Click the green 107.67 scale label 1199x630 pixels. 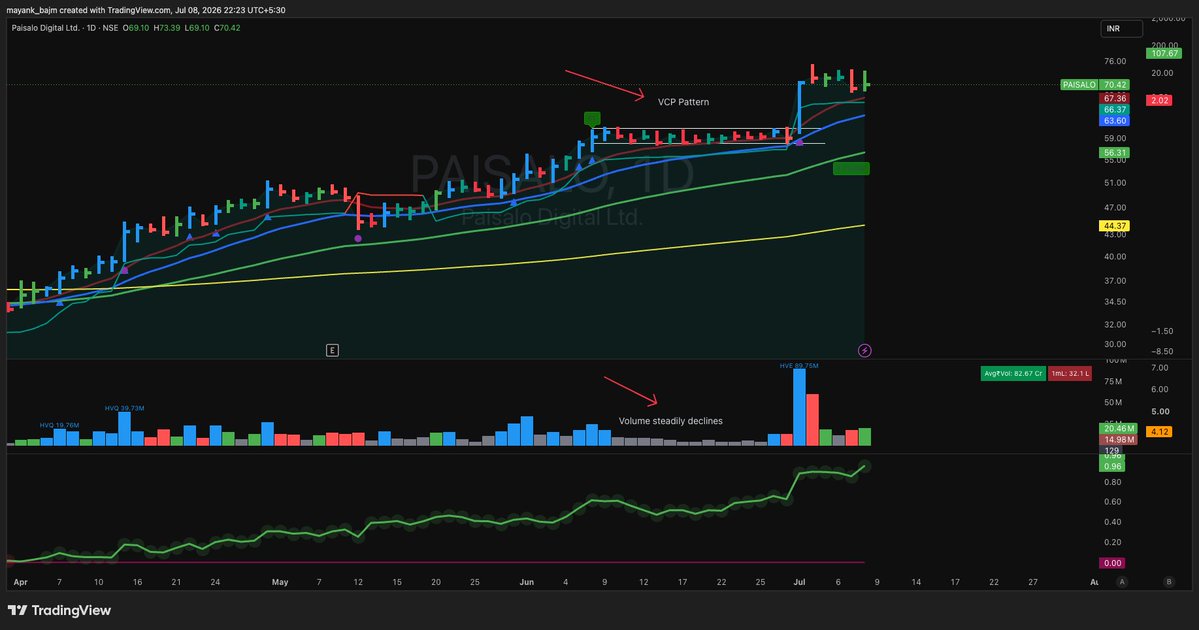[1164, 54]
